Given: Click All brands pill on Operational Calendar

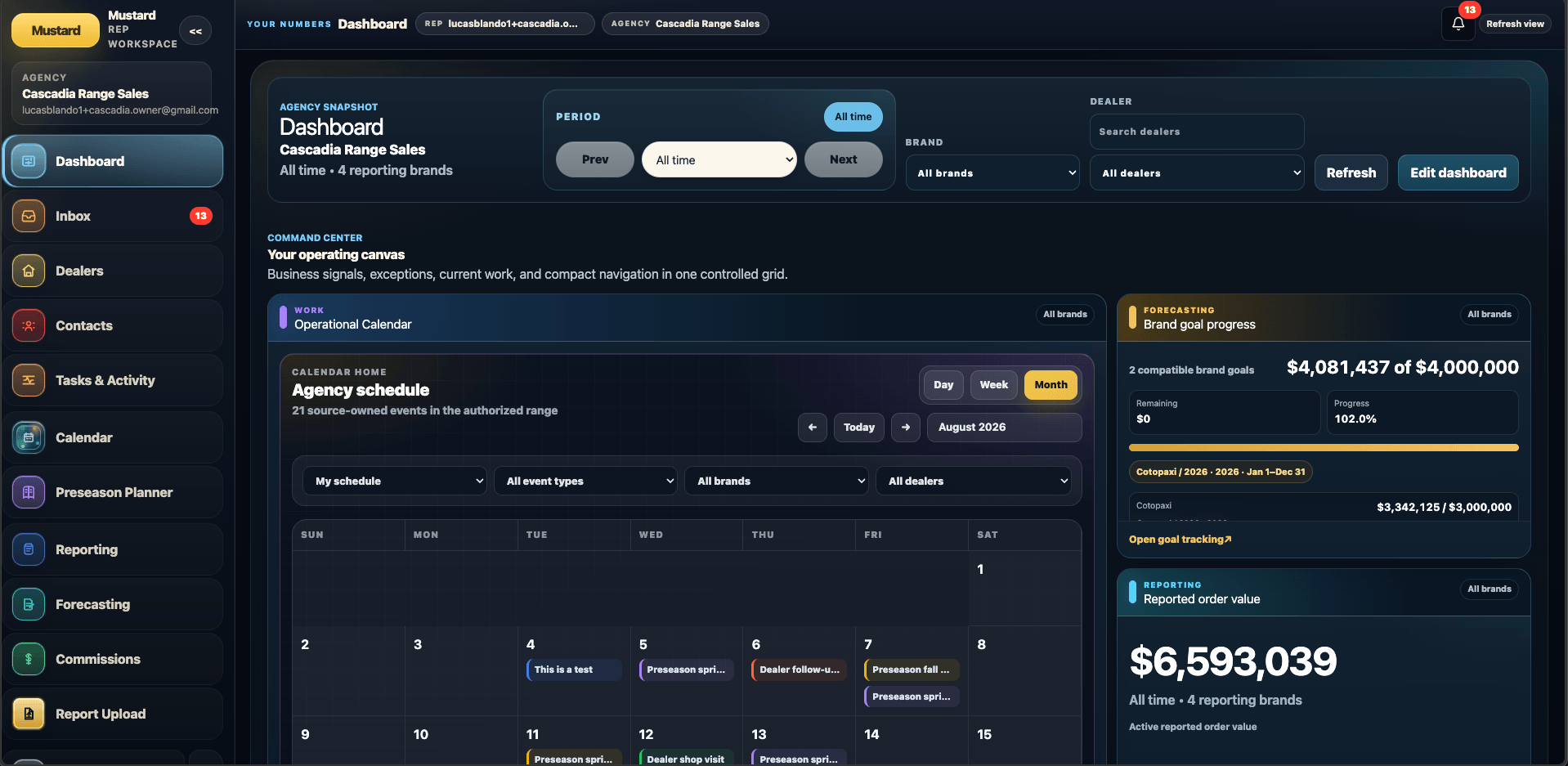Looking at the screenshot, I should point(1064,314).
